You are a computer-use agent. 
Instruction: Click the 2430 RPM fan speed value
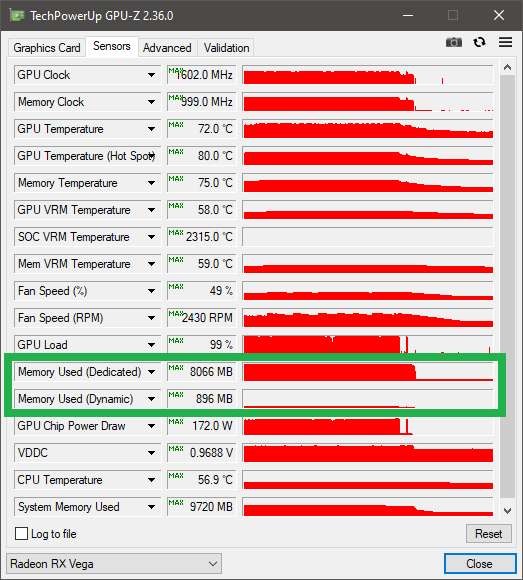point(202,318)
